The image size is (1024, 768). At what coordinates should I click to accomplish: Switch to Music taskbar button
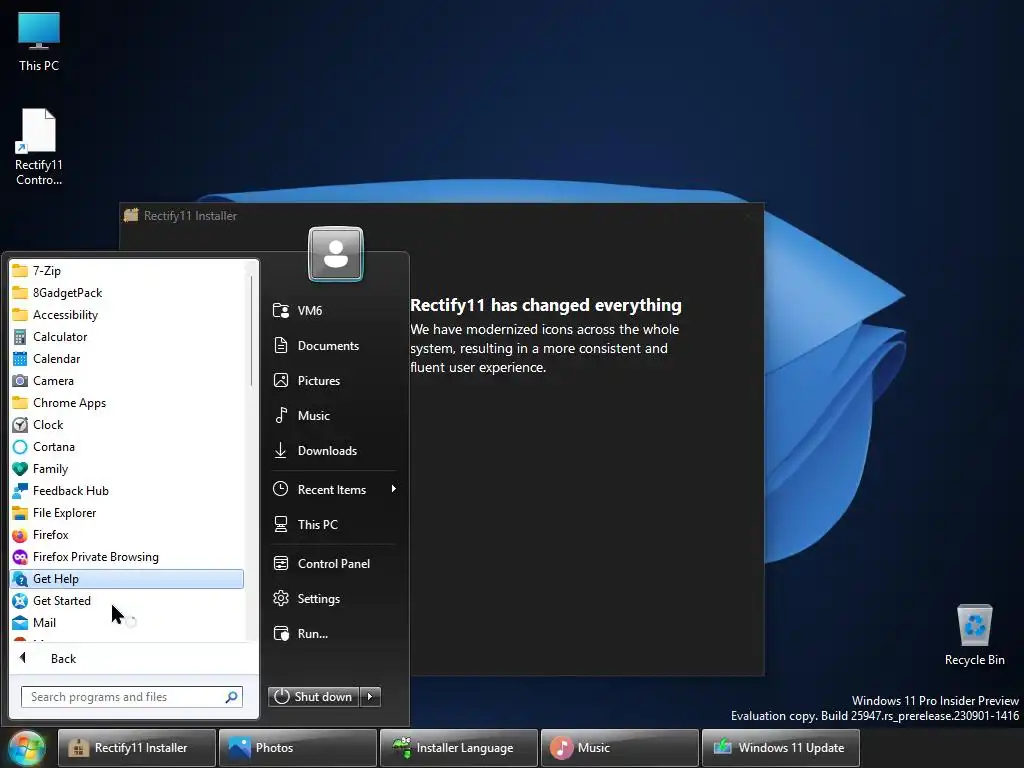[x=619, y=748]
